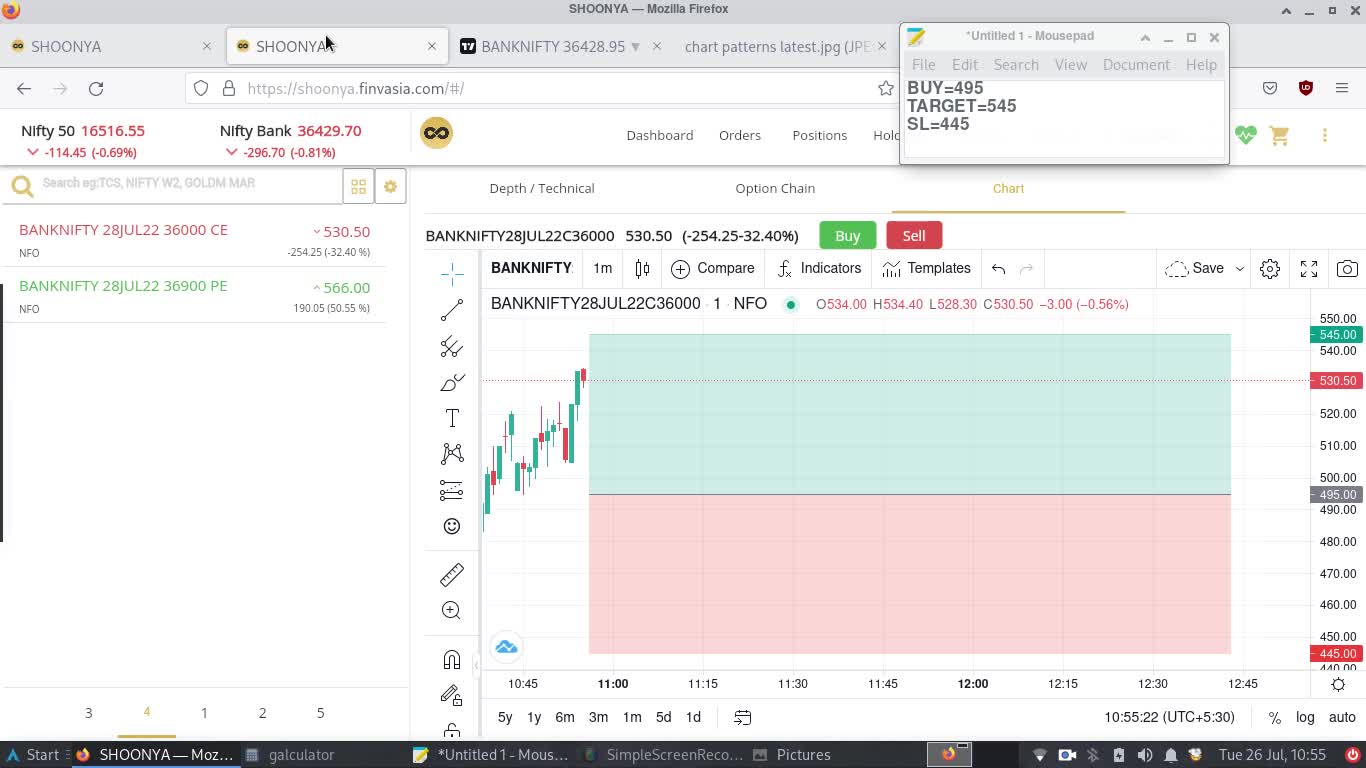This screenshot has height=768, width=1366.
Task: Open go-to-date calendar icon
Action: (742, 717)
